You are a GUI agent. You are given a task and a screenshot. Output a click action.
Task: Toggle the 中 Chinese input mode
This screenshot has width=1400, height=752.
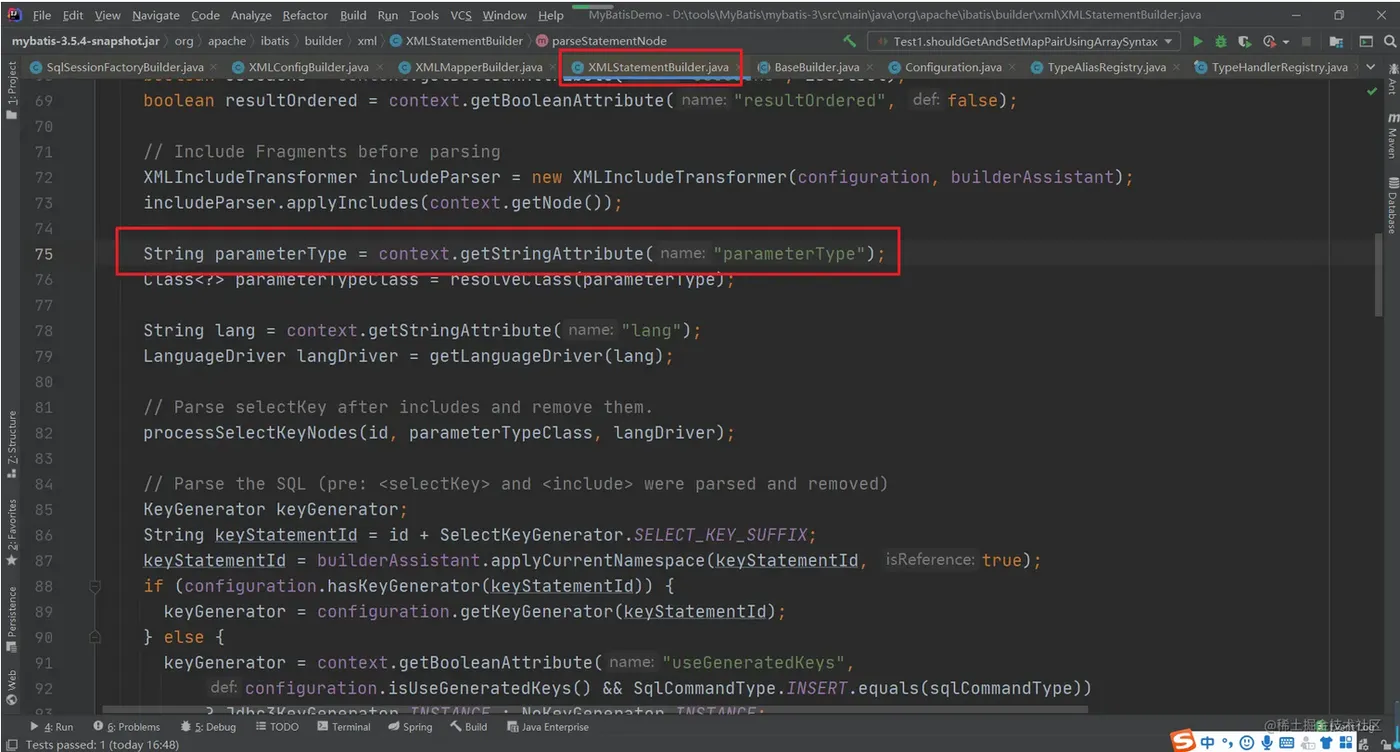pos(1208,743)
